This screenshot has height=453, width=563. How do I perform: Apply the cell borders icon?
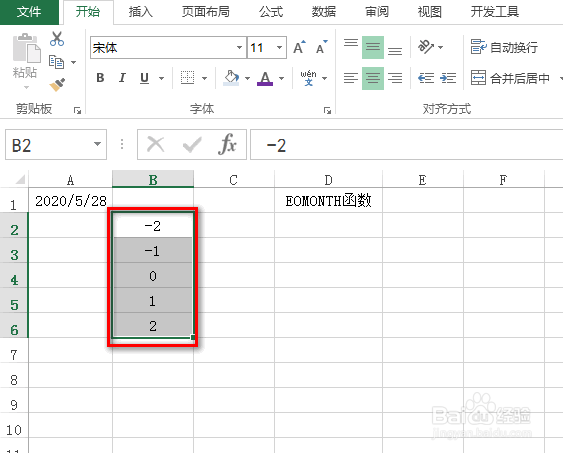click(187, 78)
